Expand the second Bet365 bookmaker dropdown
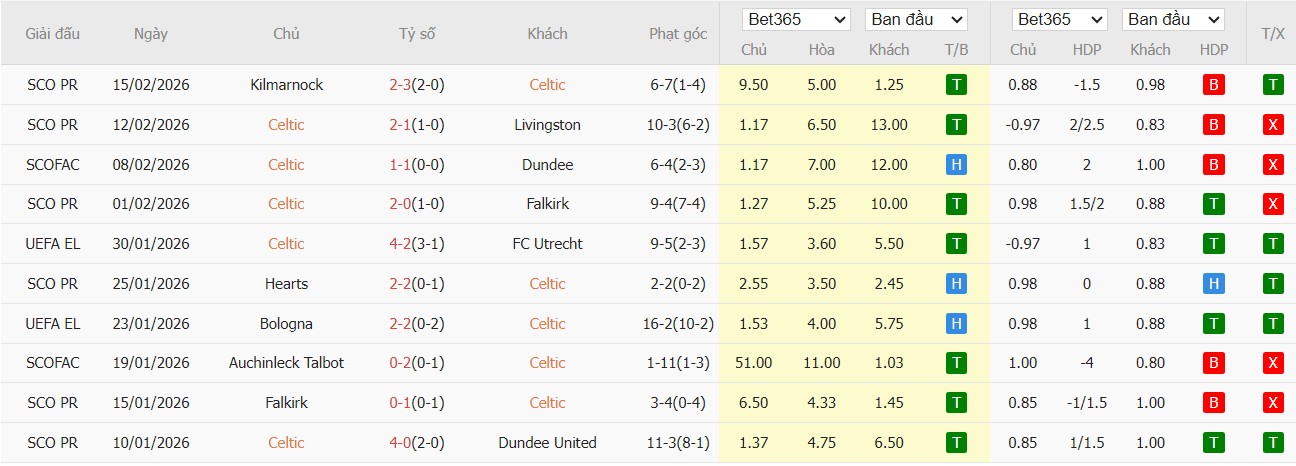 (1059, 19)
